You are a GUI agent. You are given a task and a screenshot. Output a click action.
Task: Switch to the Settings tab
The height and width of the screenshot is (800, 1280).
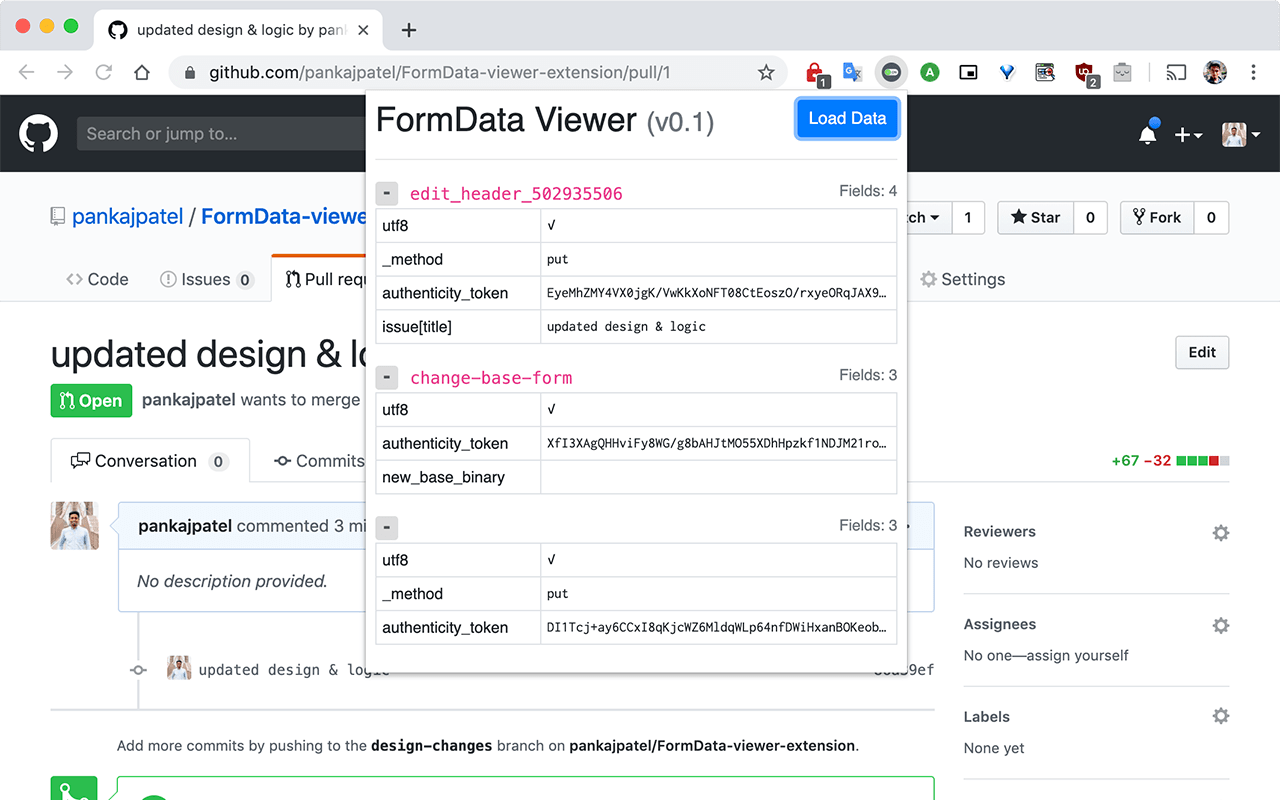[x=962, y=279]
